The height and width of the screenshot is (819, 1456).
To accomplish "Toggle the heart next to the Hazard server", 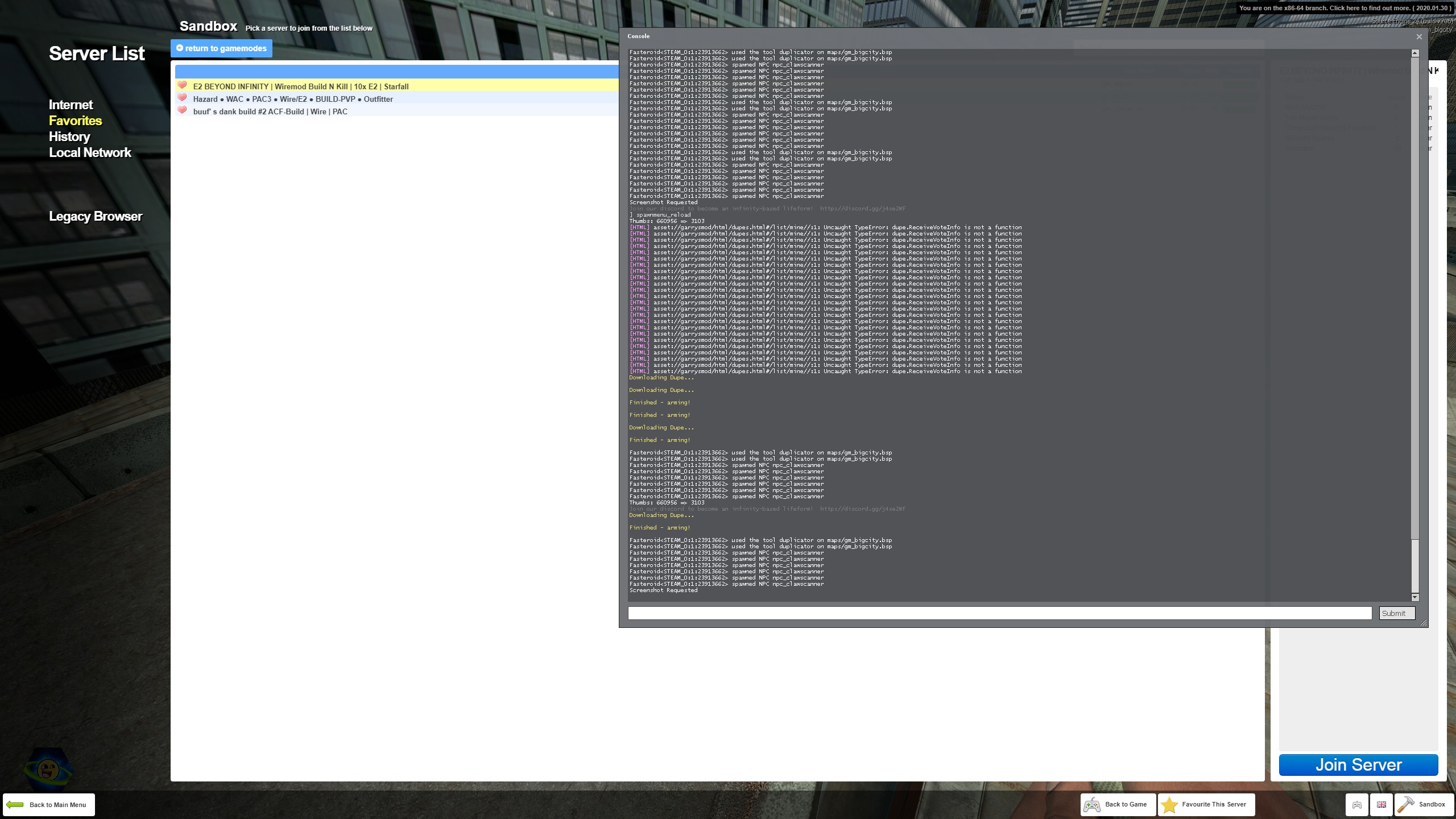I will point(182,98).
